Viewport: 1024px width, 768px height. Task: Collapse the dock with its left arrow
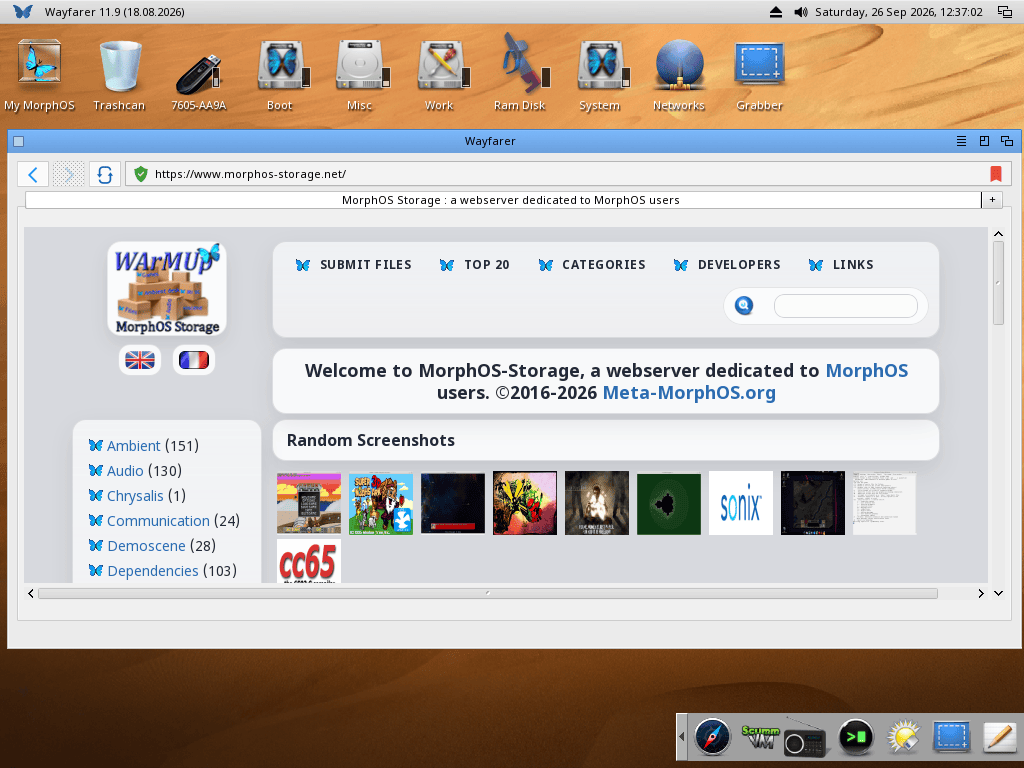tap(682, 737)
